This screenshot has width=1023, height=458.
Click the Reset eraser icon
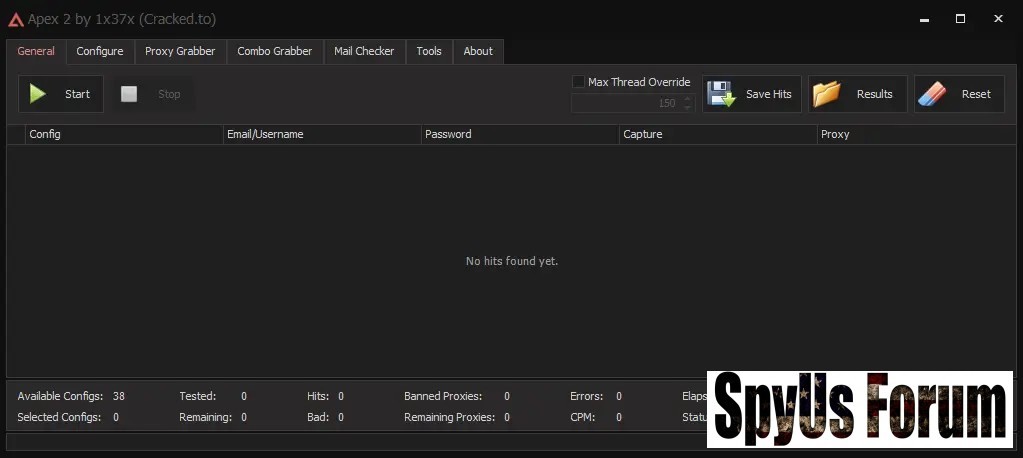pos(931,94)
